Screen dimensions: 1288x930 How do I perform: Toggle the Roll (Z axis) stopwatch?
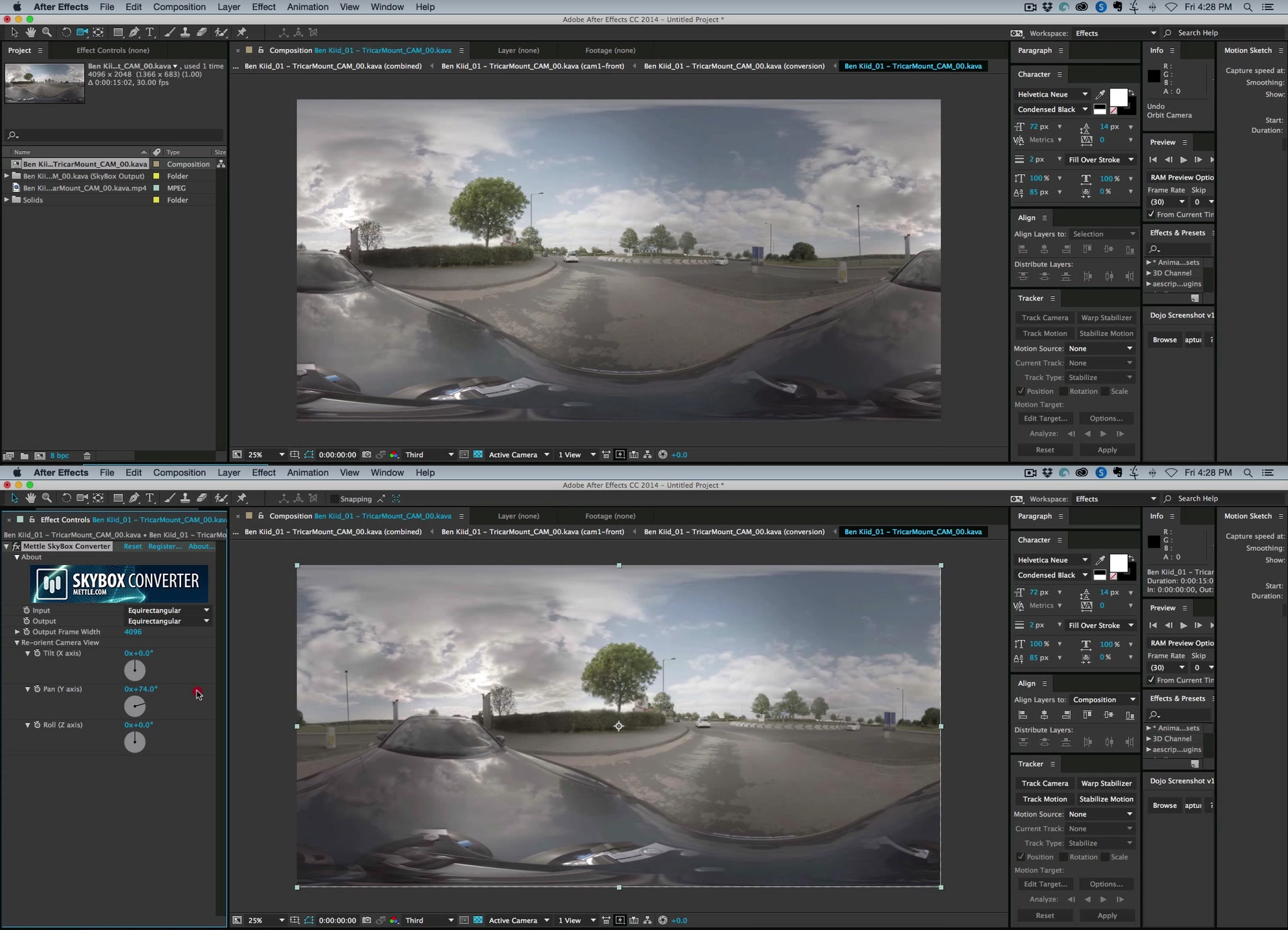pyautogui.click(x=37, y=725)
